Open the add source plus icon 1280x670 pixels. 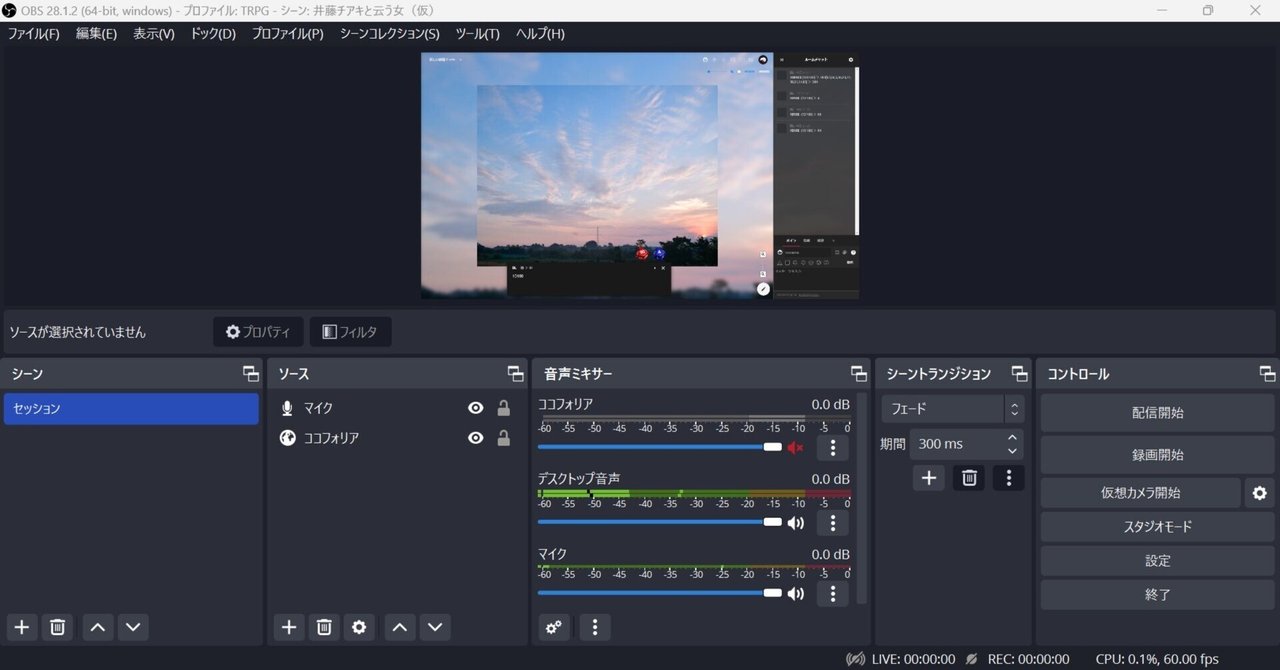pos(288,627)
